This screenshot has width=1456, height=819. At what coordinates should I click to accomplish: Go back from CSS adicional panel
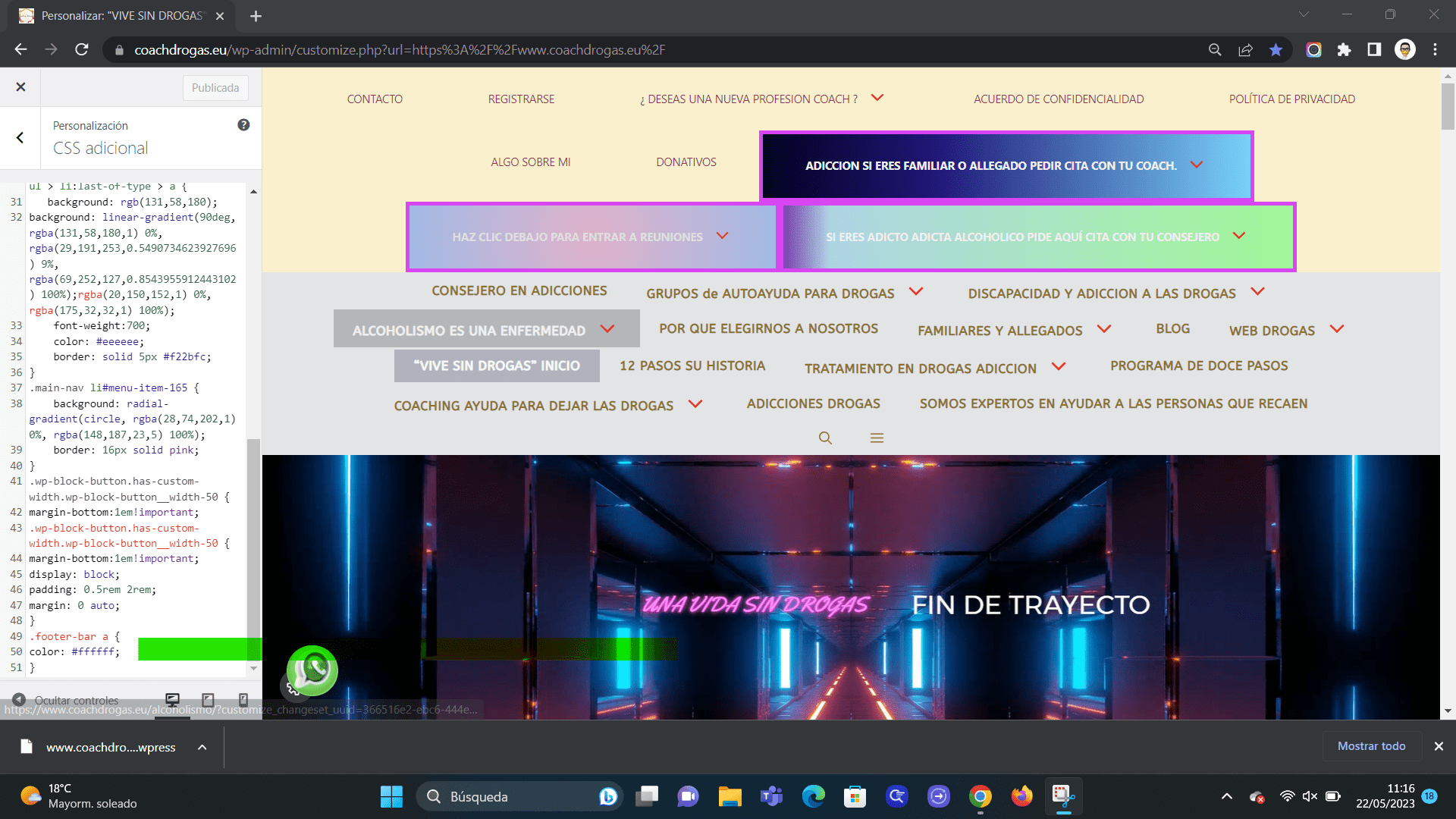click(x=20, y=137)
